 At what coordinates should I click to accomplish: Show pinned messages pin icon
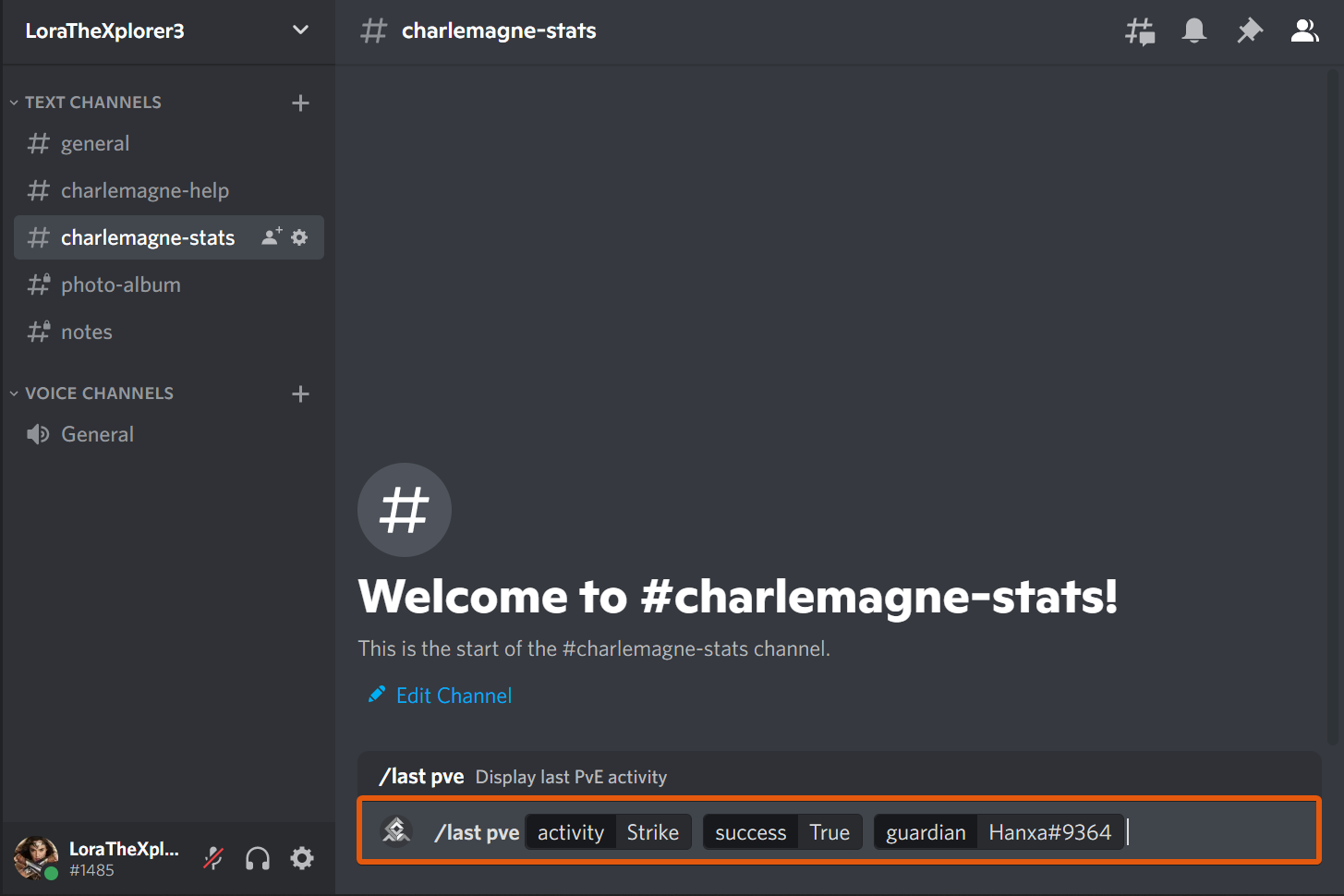coord(1249,30)
